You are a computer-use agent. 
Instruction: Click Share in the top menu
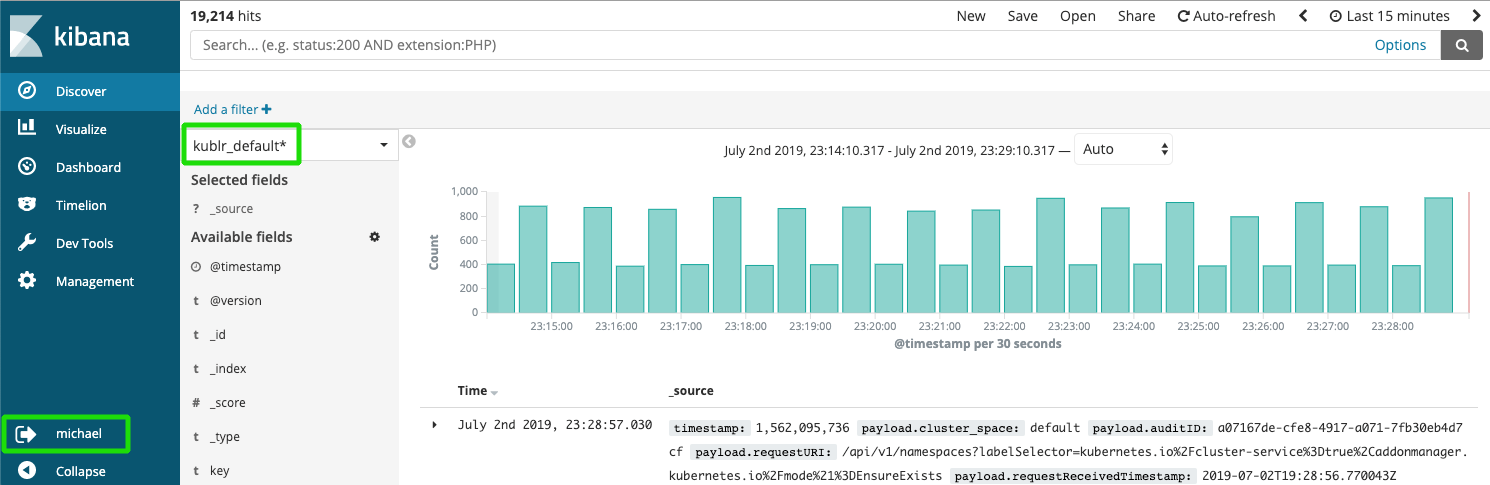[1137, 16]
